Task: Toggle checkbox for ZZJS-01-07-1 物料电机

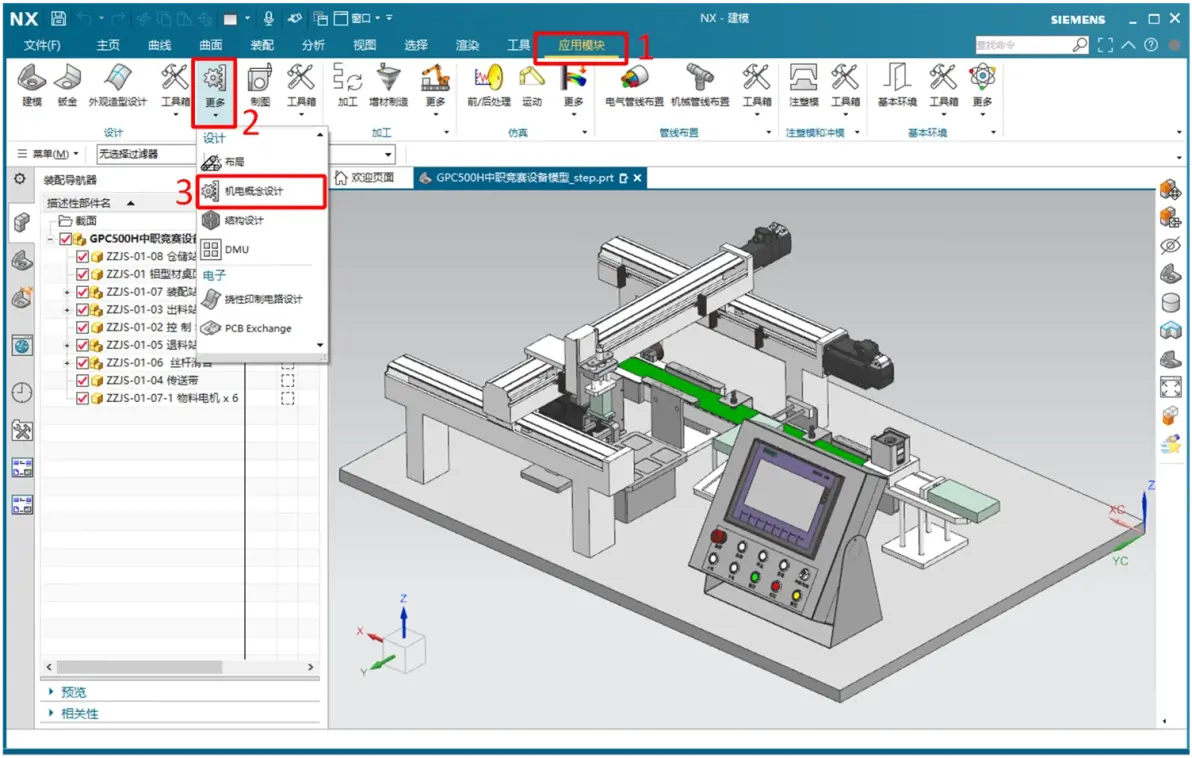Action: pyautogui.click(x=82, y=398)
